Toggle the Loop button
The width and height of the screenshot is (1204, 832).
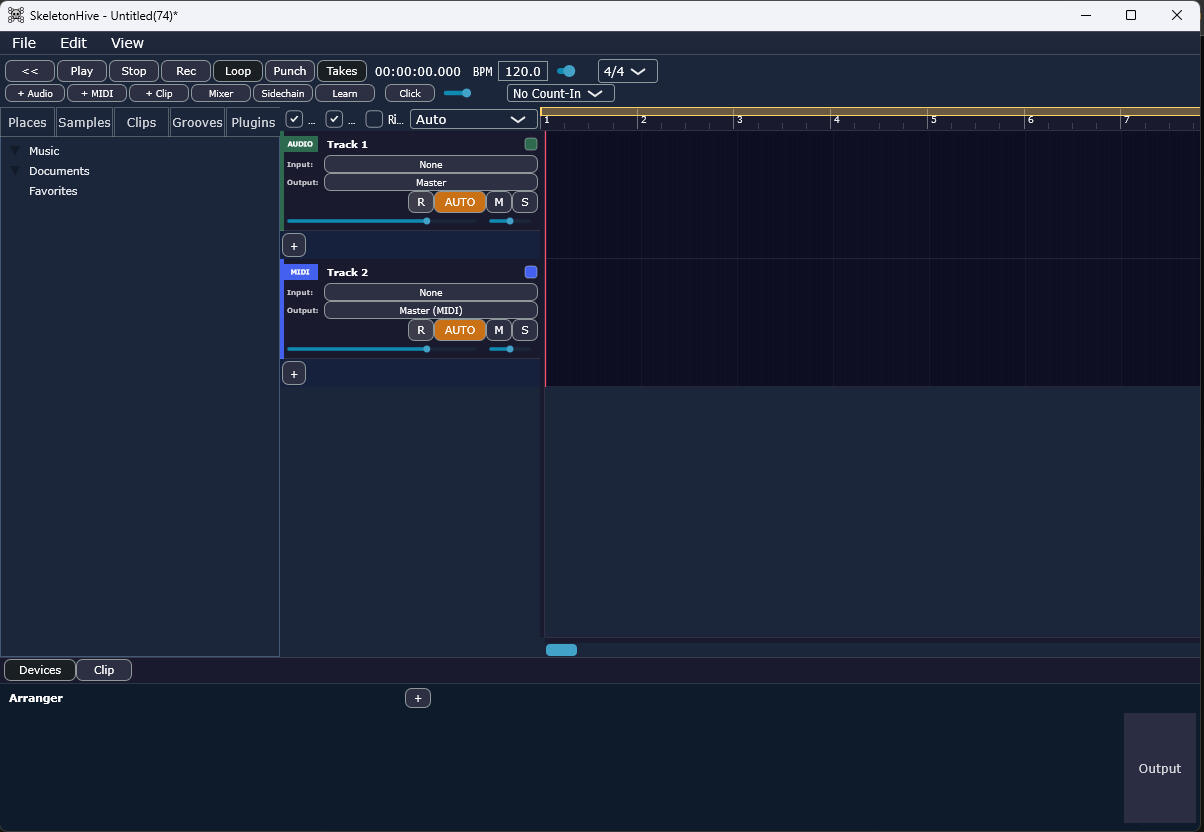click(x=238, y=71)
